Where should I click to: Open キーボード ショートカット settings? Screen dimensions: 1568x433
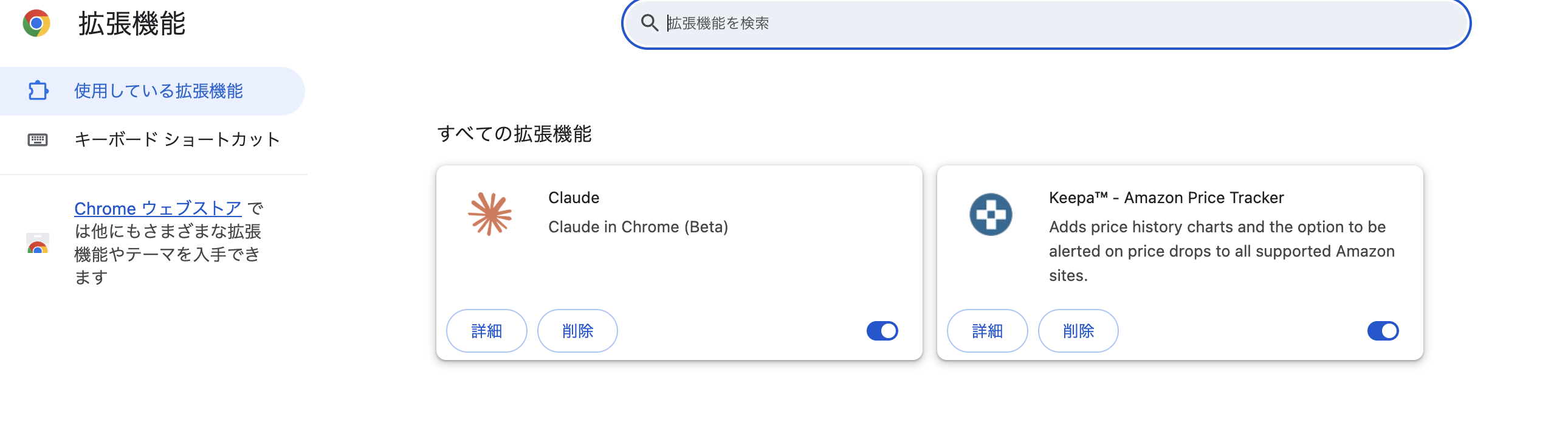[176, 139]
